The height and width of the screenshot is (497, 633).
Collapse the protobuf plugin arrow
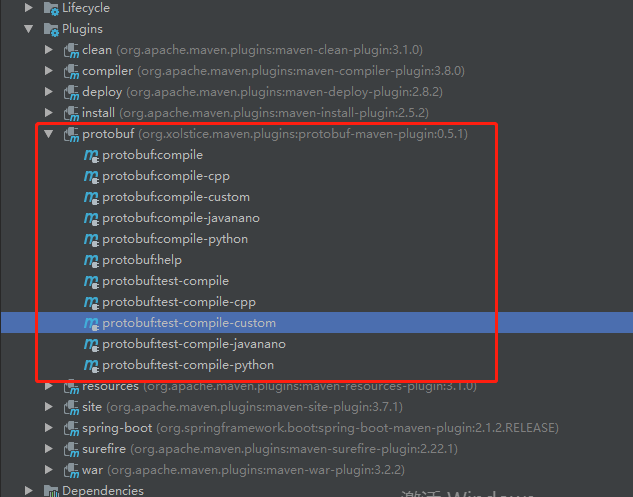(x=49, y=134)
